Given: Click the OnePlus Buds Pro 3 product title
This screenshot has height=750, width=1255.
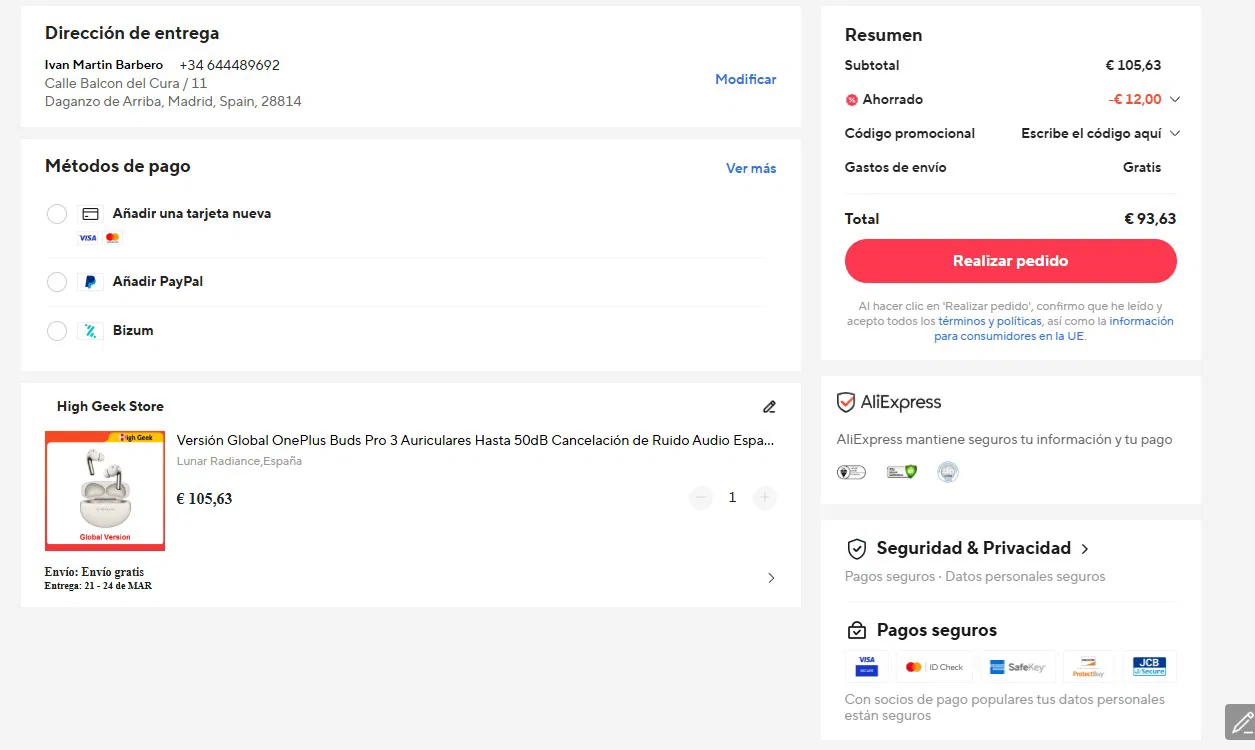Looking at the screenshot, I should click(475, 440).
